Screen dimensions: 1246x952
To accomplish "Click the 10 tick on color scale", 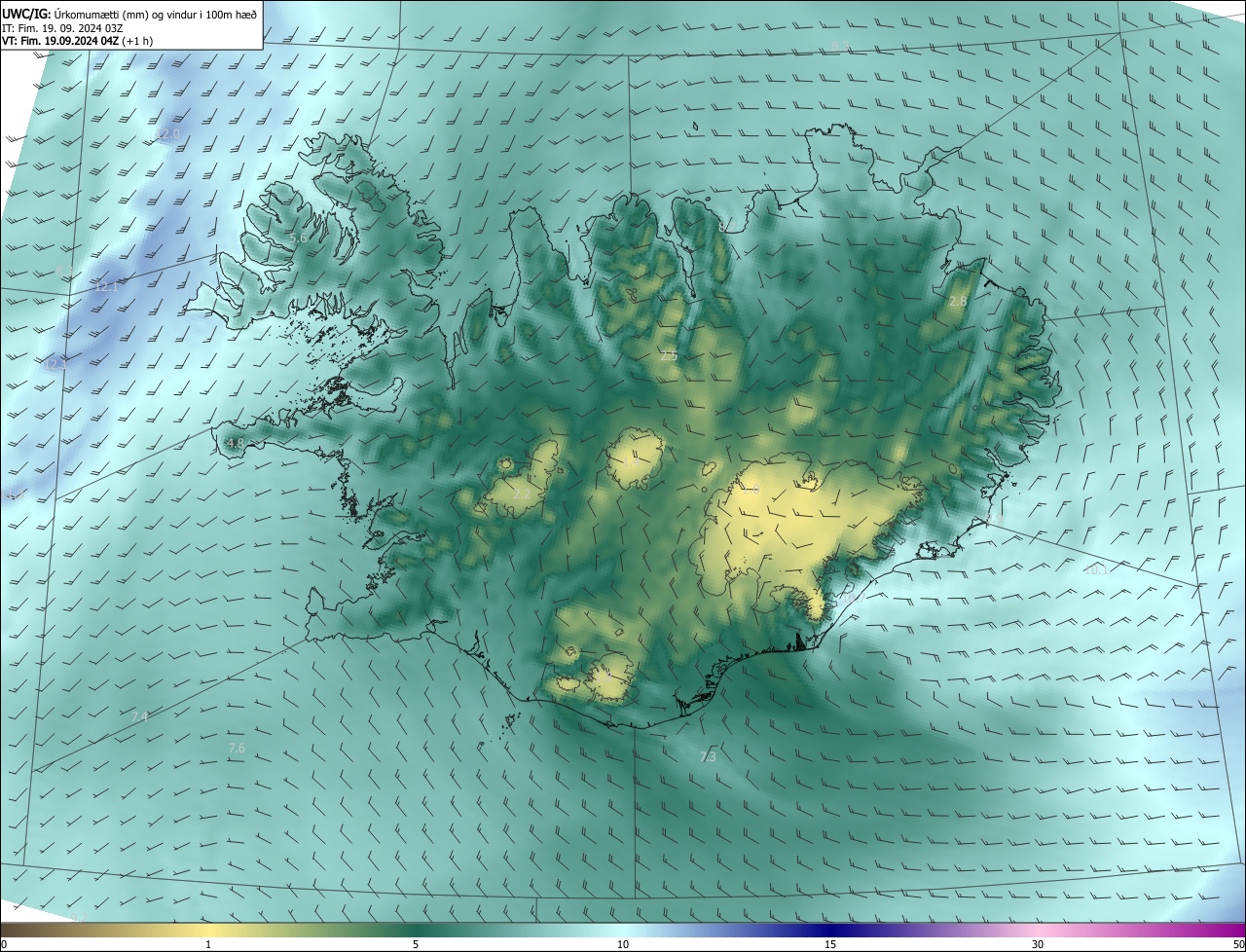I will click(x=623, y=945).
